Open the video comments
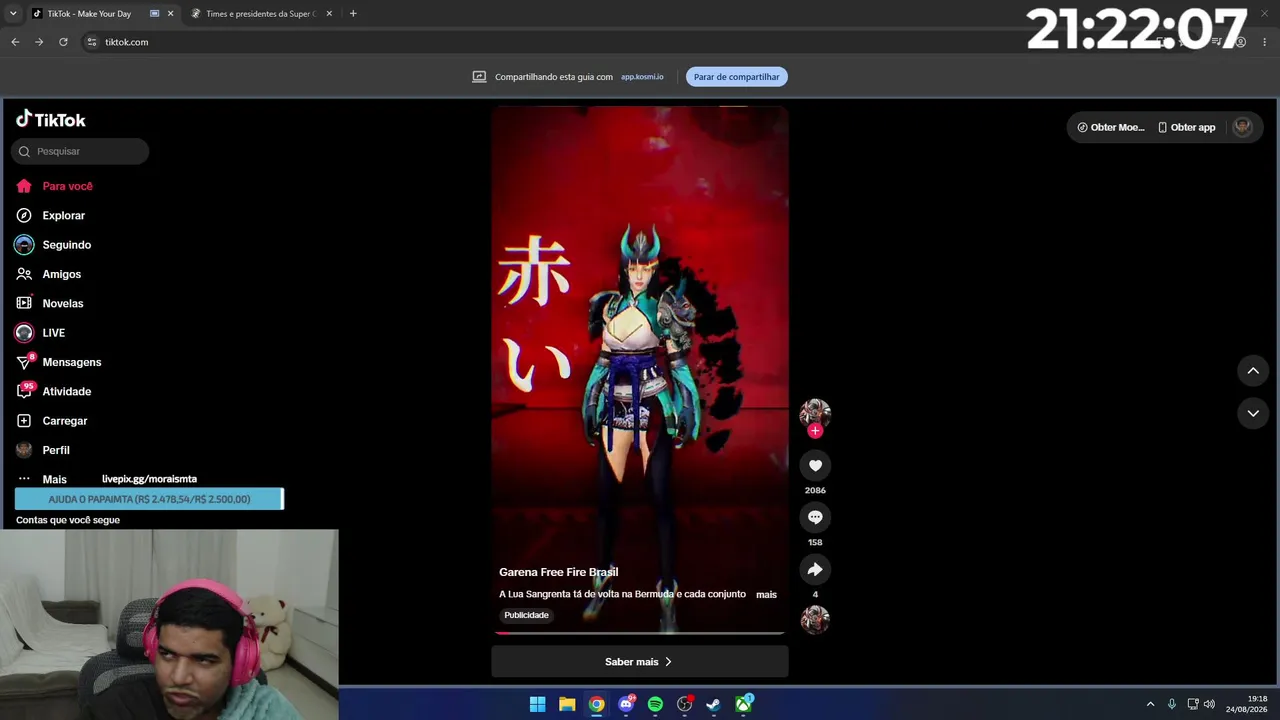The width and height of the screenshot is (1280, 720). pos(815,517)
